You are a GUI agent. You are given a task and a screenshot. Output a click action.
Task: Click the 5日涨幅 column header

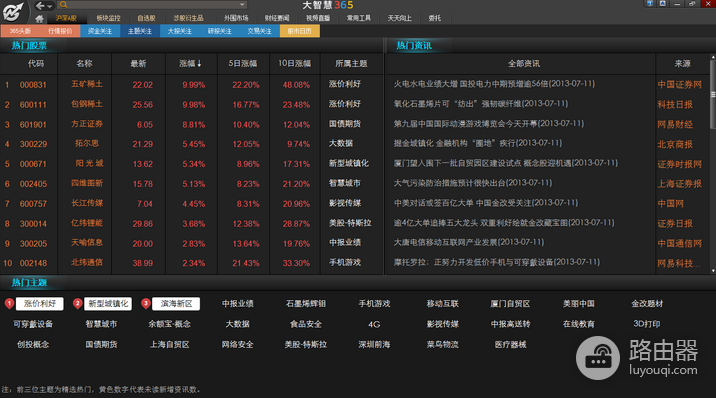pos(242,64)
